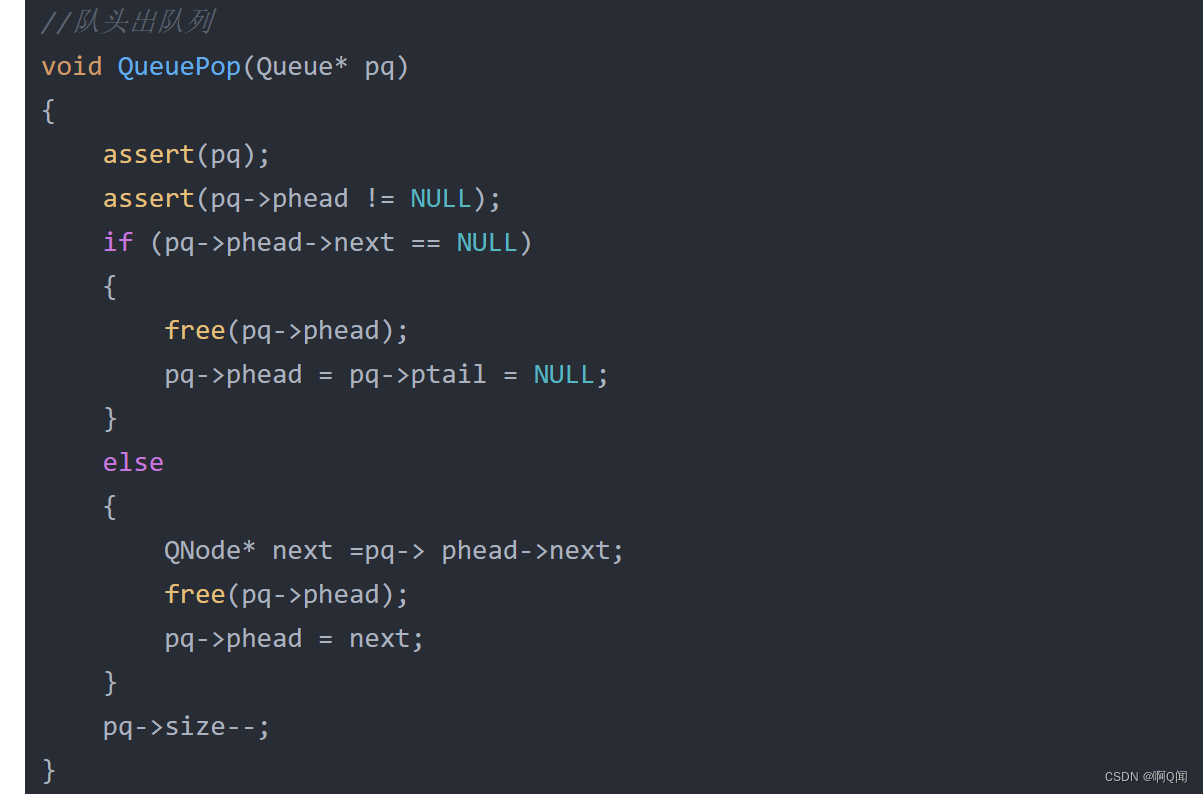Viewport: 1203px width, 794px height.
Task: Click the assert(pq) statement
Action: pos(187,155)
